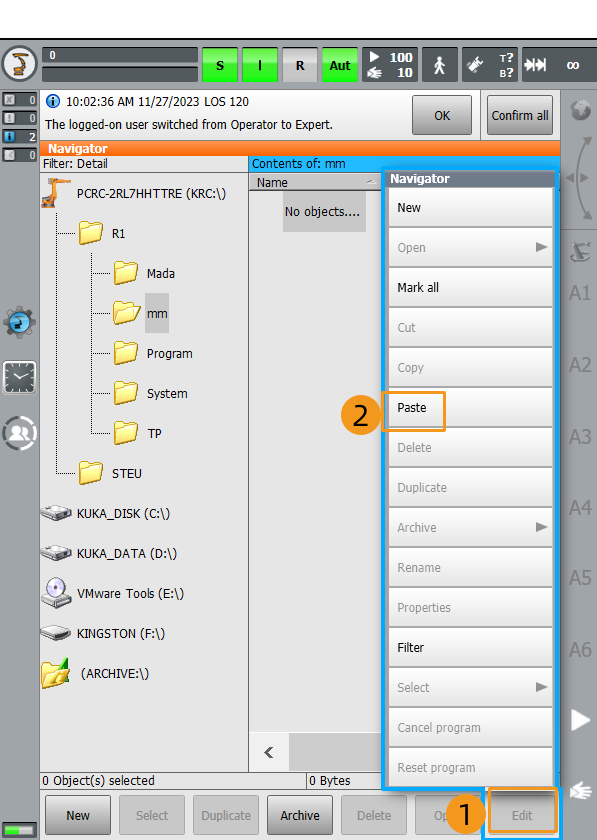Open the System folder
The height and width of the screenshot is (840, 597).
(x=151, y=393)
